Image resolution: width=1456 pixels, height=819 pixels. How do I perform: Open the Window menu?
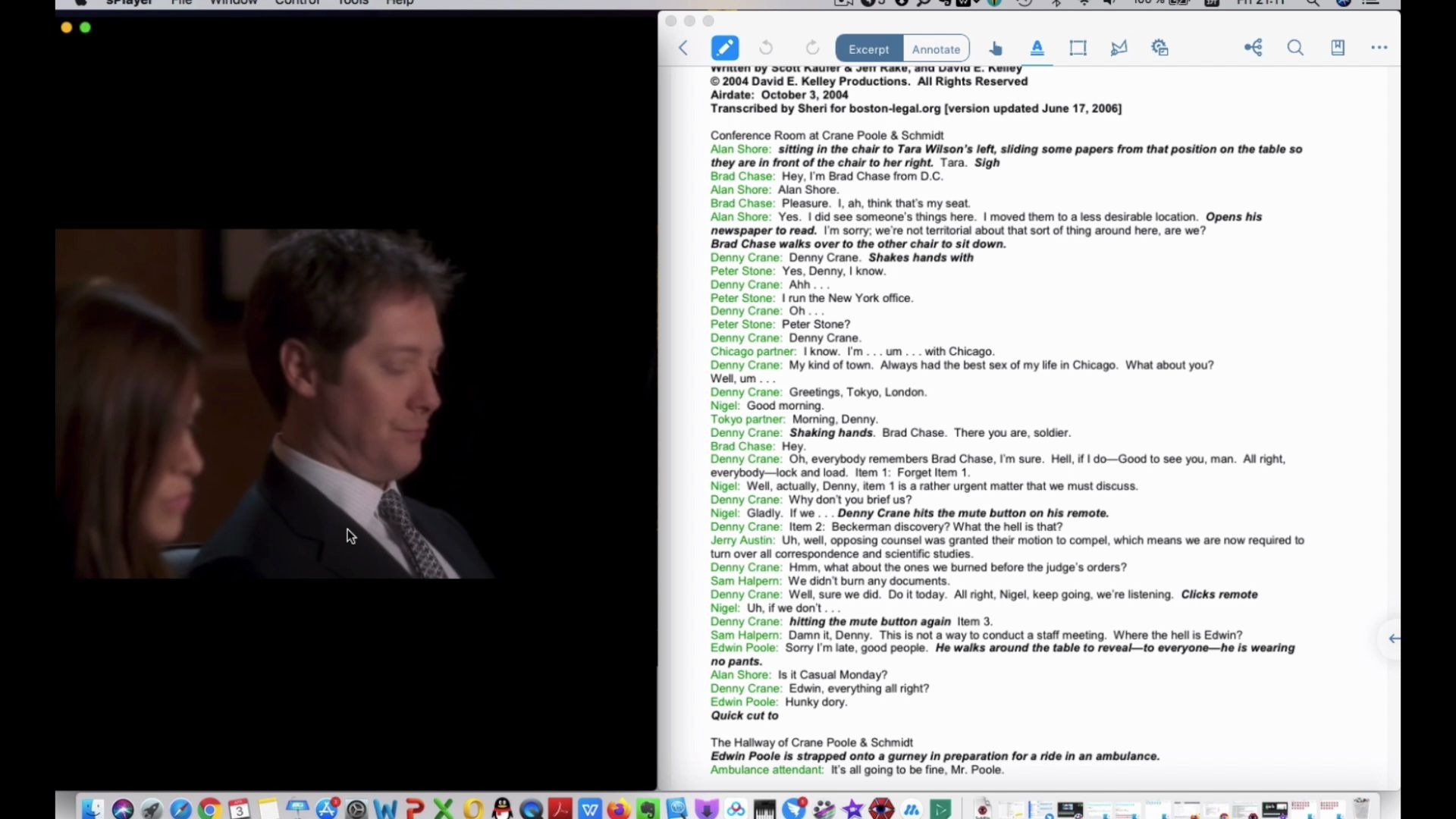click(x=234, y=3)
